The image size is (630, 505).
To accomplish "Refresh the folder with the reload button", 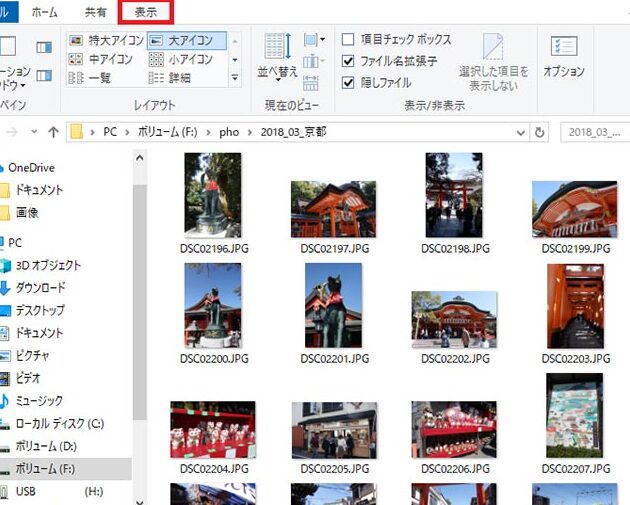I will pos(540,132).
